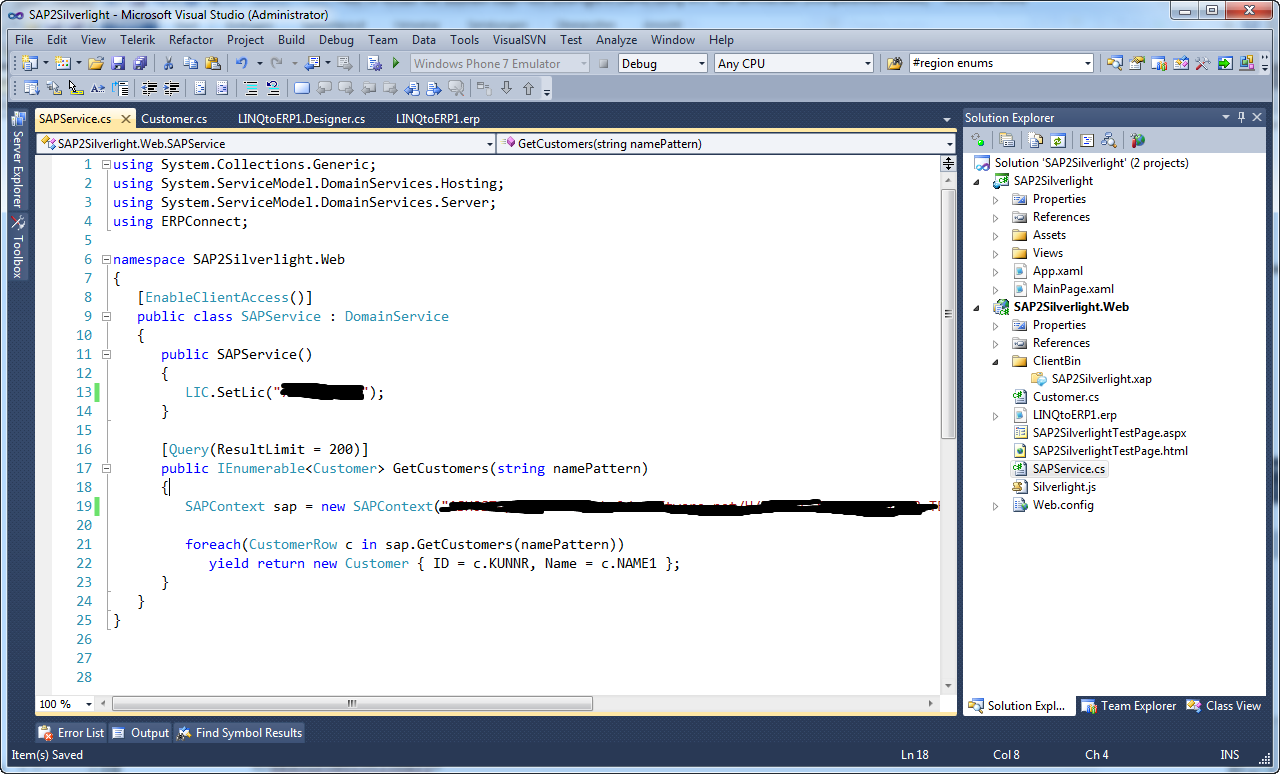
Task: Select Silverlight.js in Solution Explorer
Action: [x=1064, y=487]
